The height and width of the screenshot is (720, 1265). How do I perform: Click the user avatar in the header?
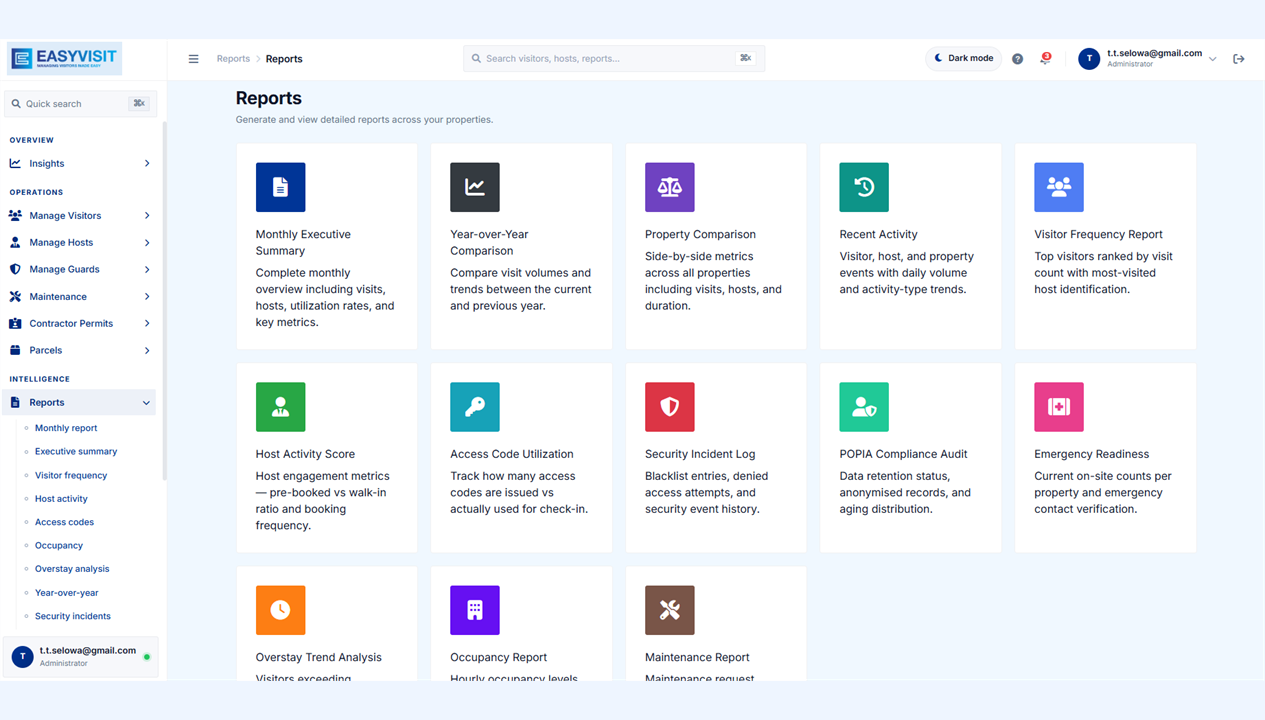point(1089,59)
